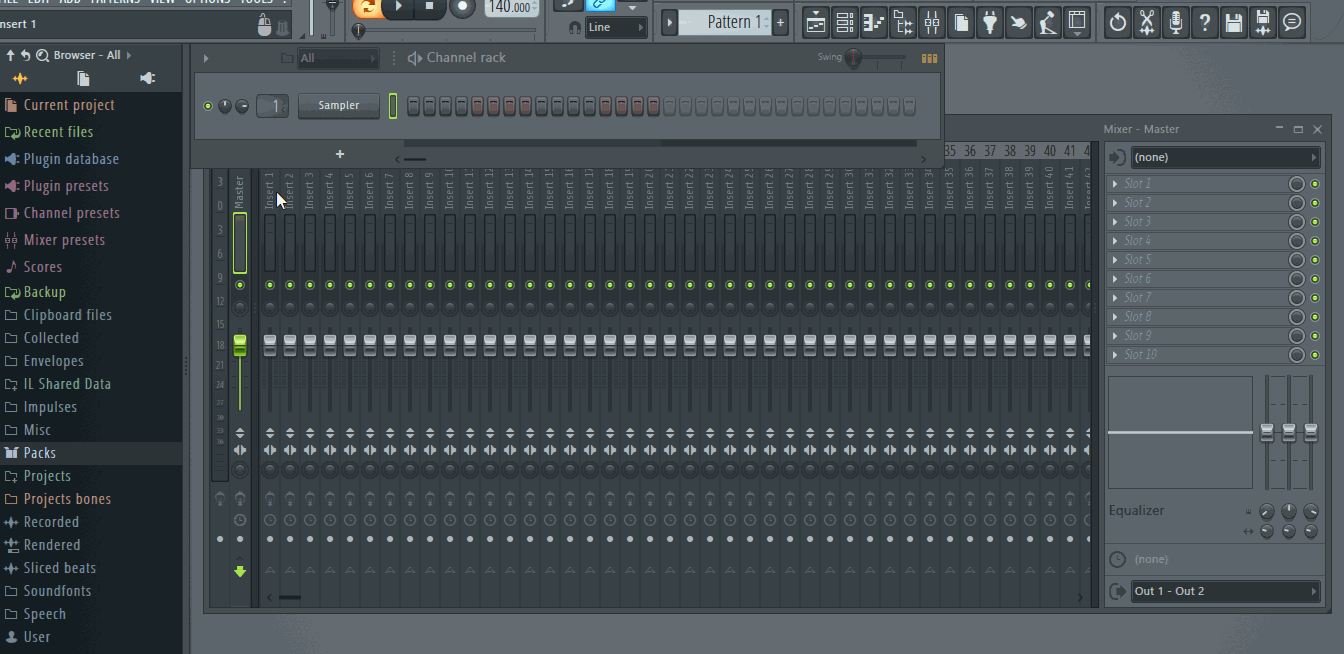Open the news chat bubble icon
The height and width of the screenshot is (654, 1344).
[1292, 21]
